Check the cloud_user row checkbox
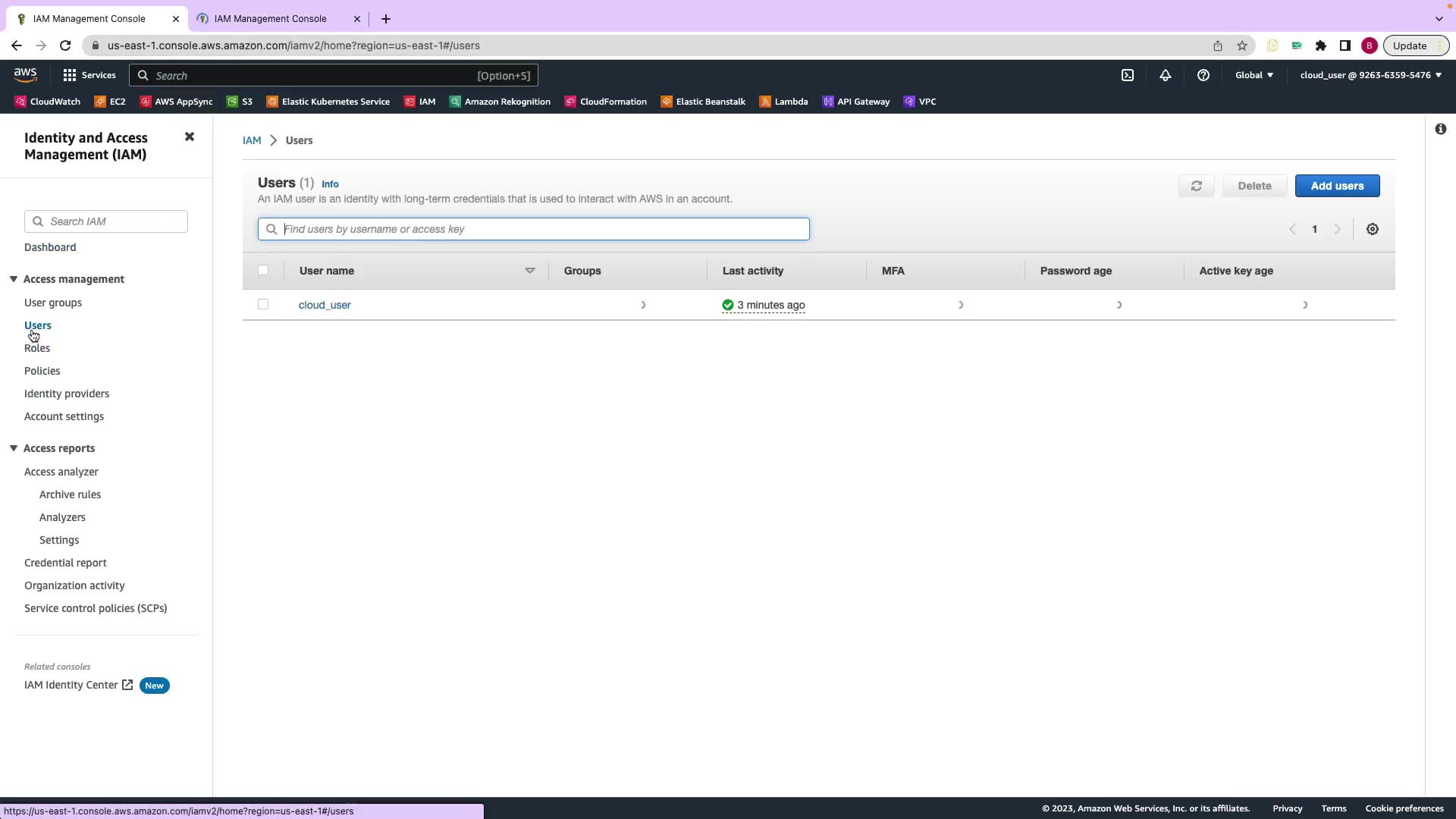This screenshot has width=1456, height=819. pos(263,304)
